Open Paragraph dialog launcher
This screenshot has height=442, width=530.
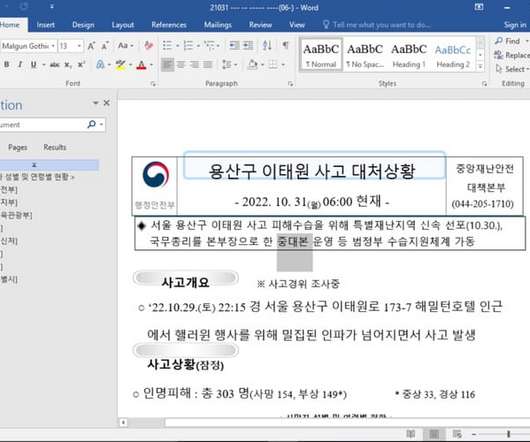click(291, 83)
